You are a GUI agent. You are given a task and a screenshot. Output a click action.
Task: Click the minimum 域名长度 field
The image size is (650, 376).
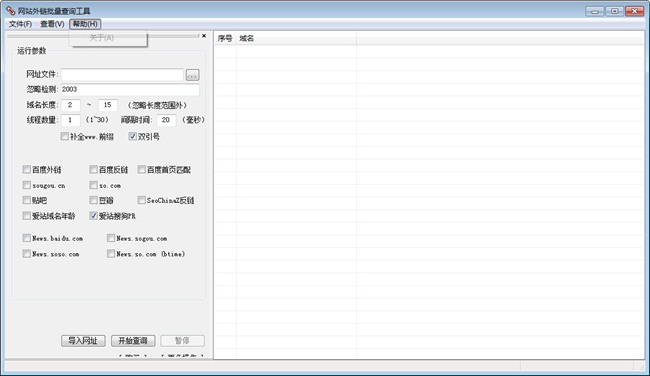70,105
